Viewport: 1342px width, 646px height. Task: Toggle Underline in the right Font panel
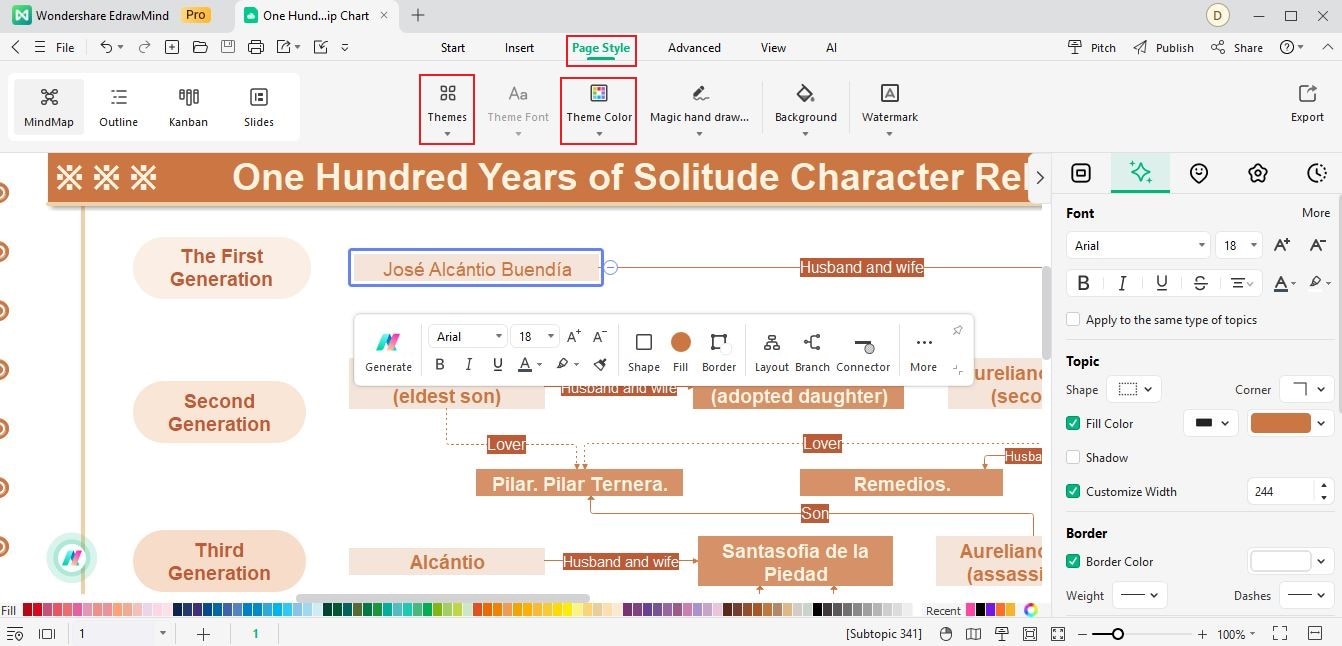pyautogui.click(x=1161, y=283)
